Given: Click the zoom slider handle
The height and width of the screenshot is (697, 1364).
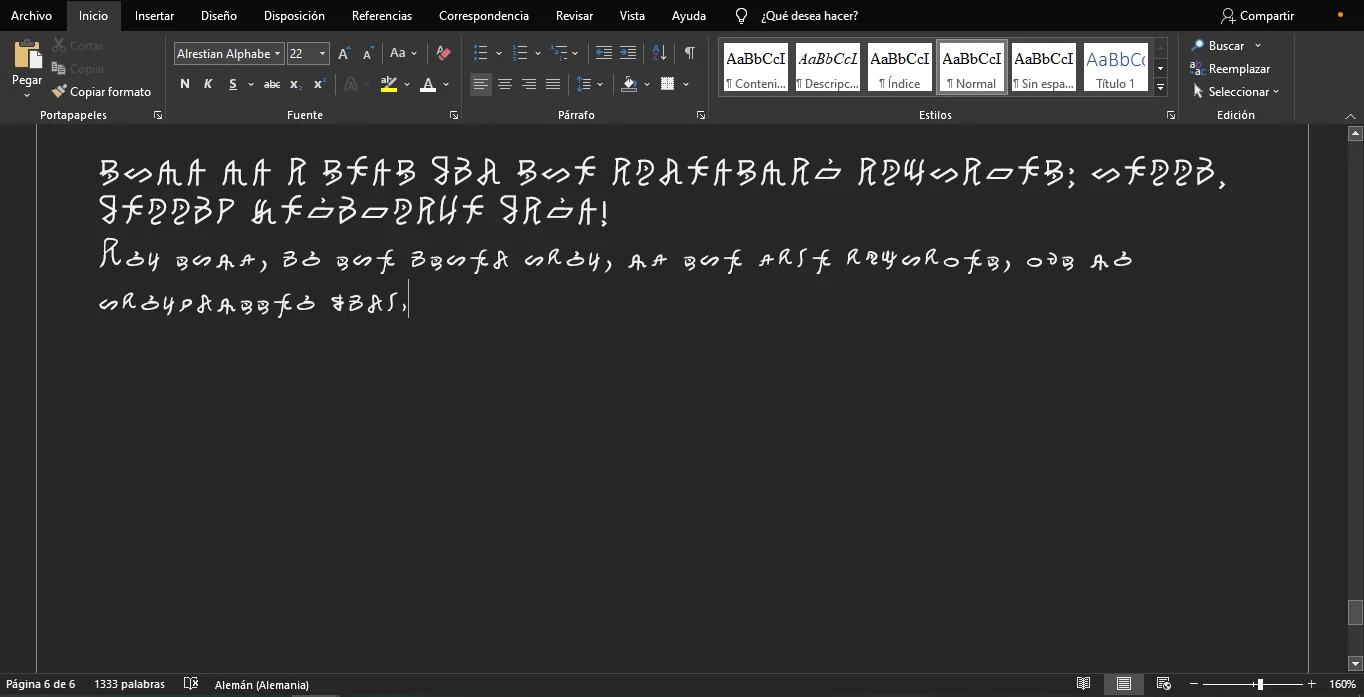Looking at the screenshot, I should click(x=1260, y=685).
